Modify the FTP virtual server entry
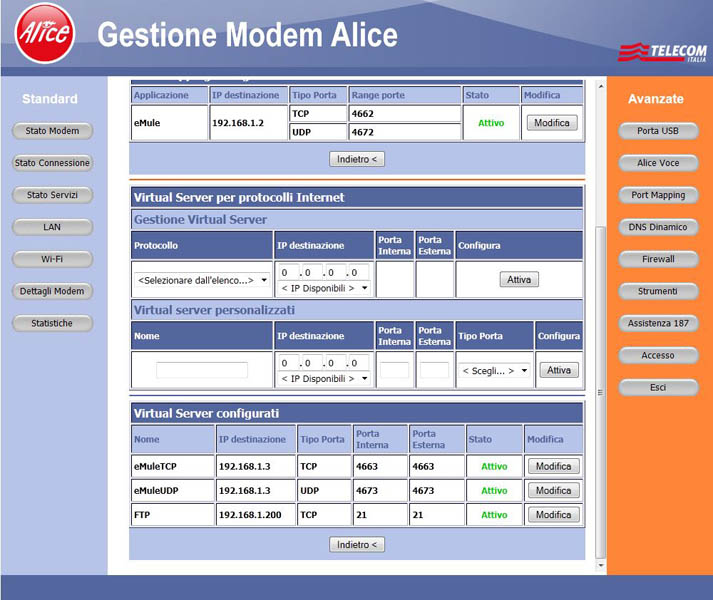 [x=552, y=515]
